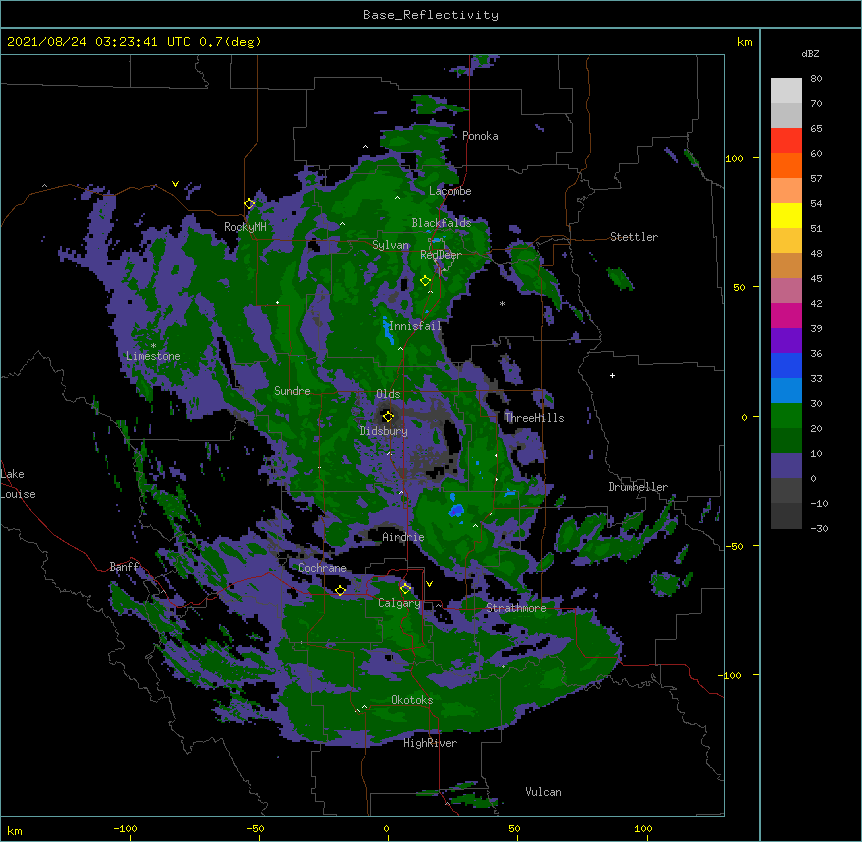
Task: Pick the red 60-65 dBZ legend swatch
Action: (786, 140)
